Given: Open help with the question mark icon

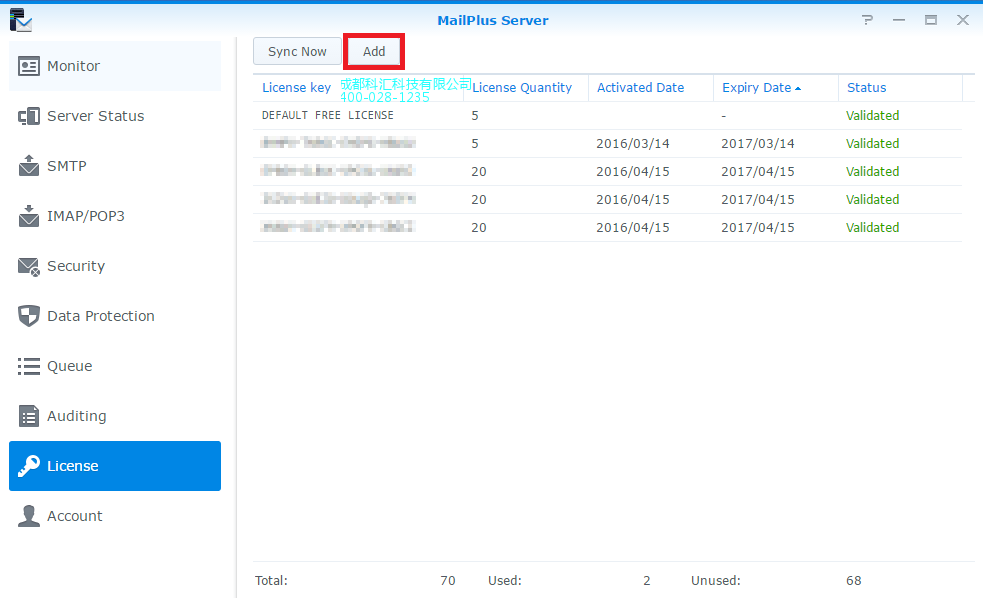Looking at the screenshot, I should click(868, 20).
